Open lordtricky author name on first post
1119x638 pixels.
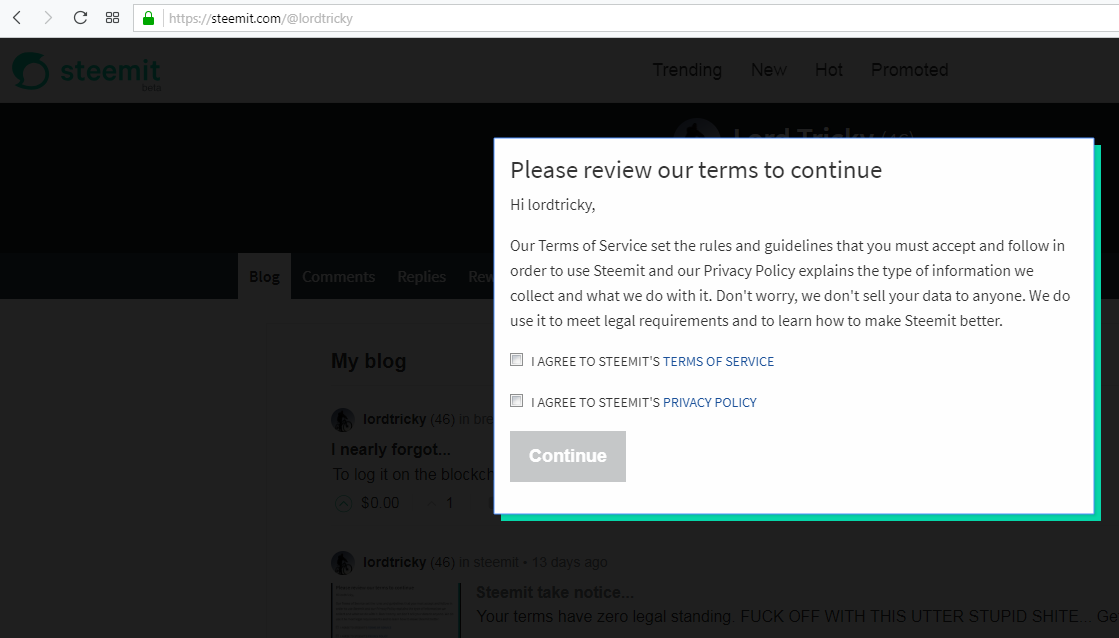tap(395, 420)
